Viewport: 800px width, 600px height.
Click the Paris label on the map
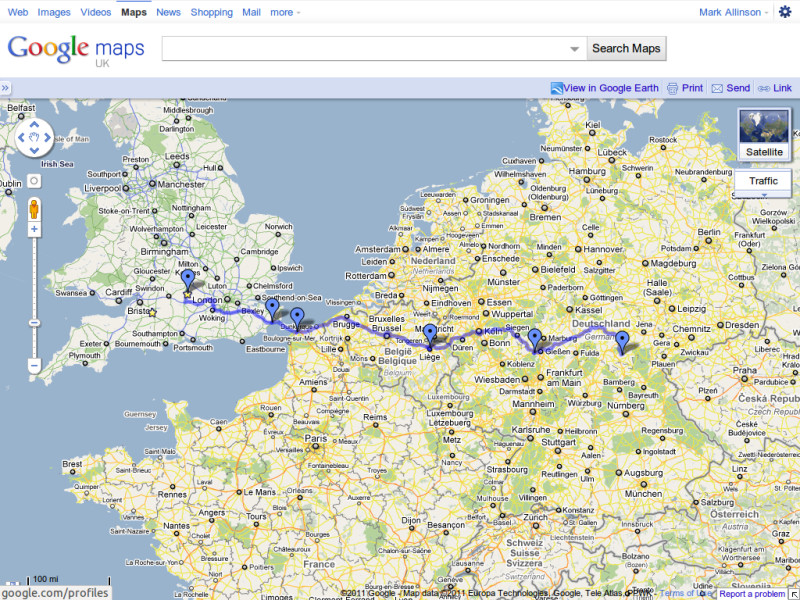315,438
